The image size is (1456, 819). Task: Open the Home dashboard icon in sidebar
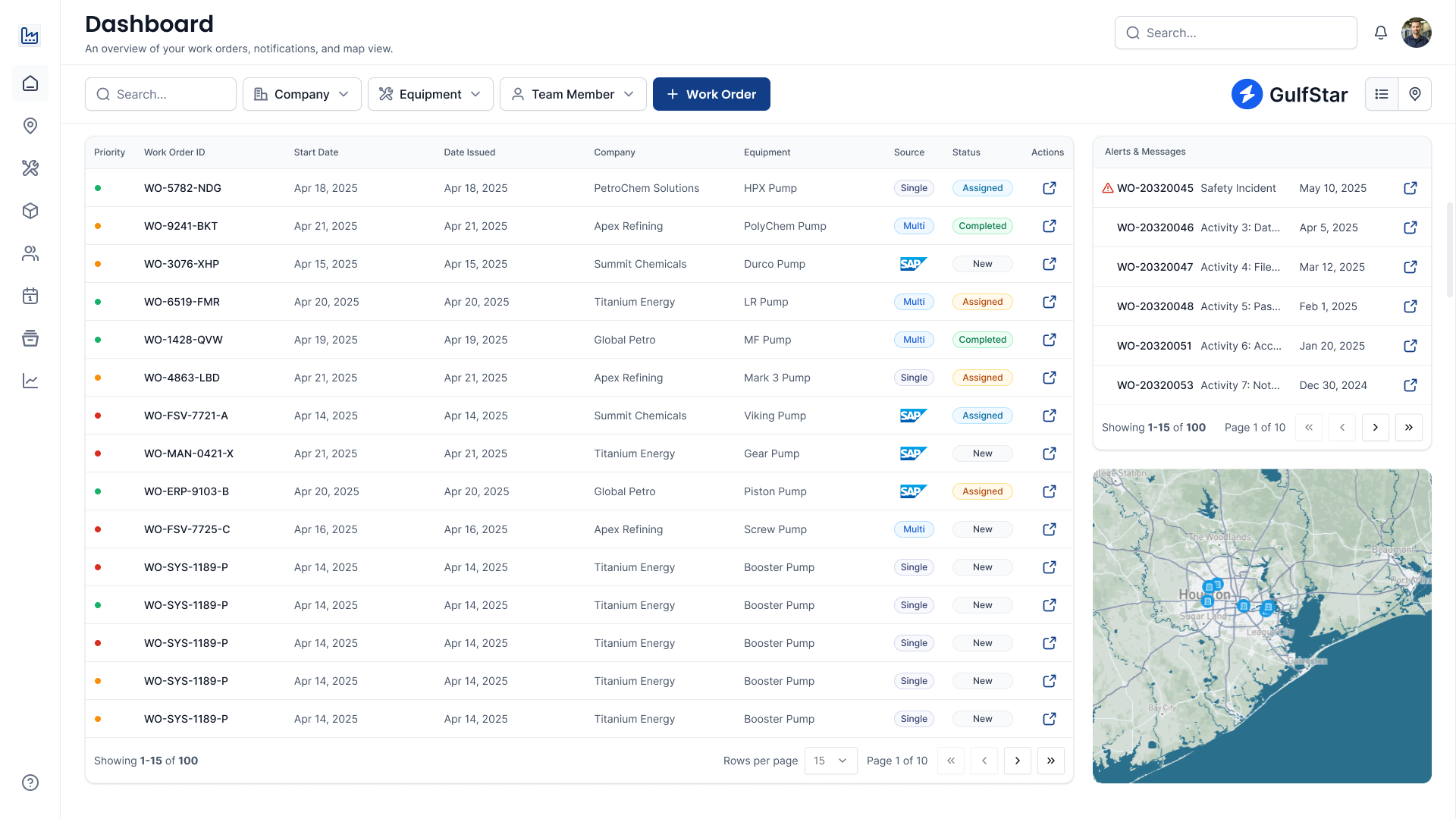pyautogui.click(x=30, y=83)
